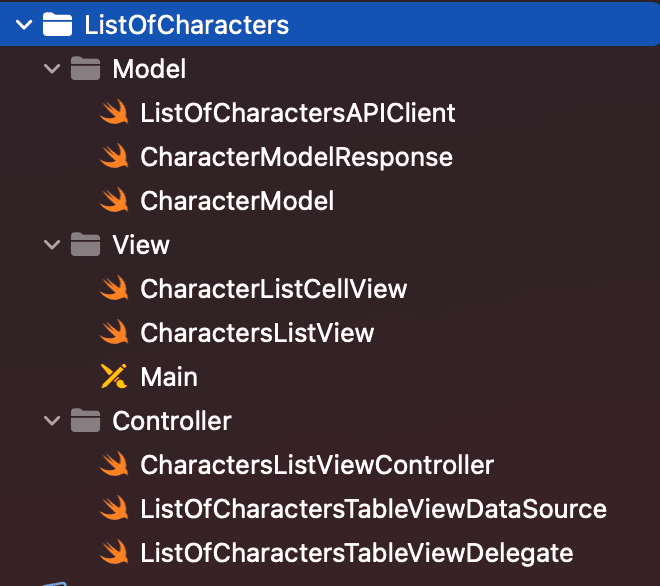This screenshot has width=660, height=586.
Task: Select the Controller group label
Action: (x=172, y=421)
